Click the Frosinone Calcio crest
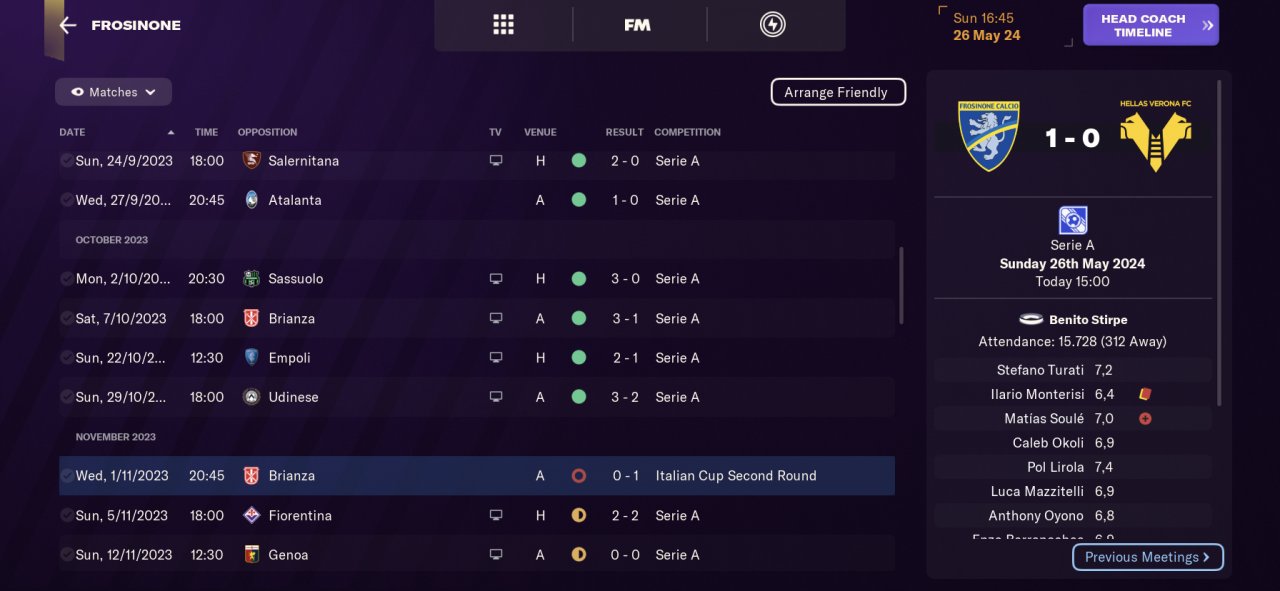This screenshot has width=1280, height=591. point(988,136)
